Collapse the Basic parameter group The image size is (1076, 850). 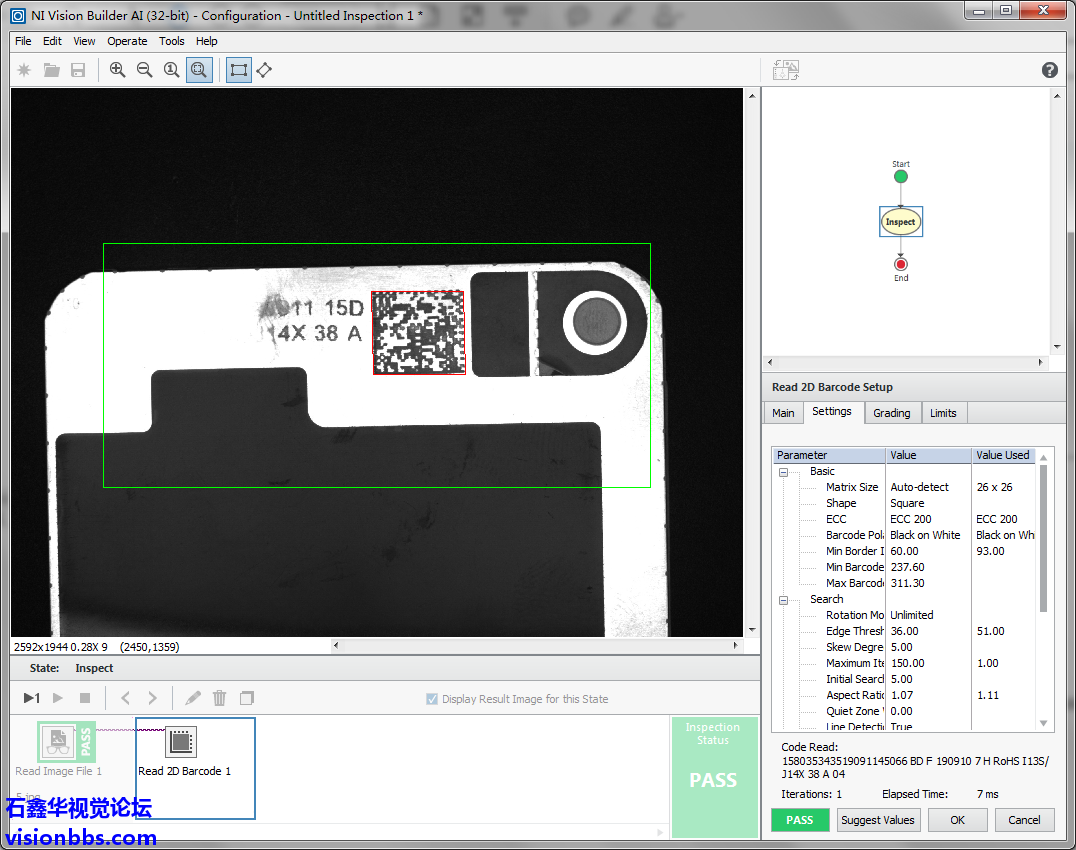[784, 472]
